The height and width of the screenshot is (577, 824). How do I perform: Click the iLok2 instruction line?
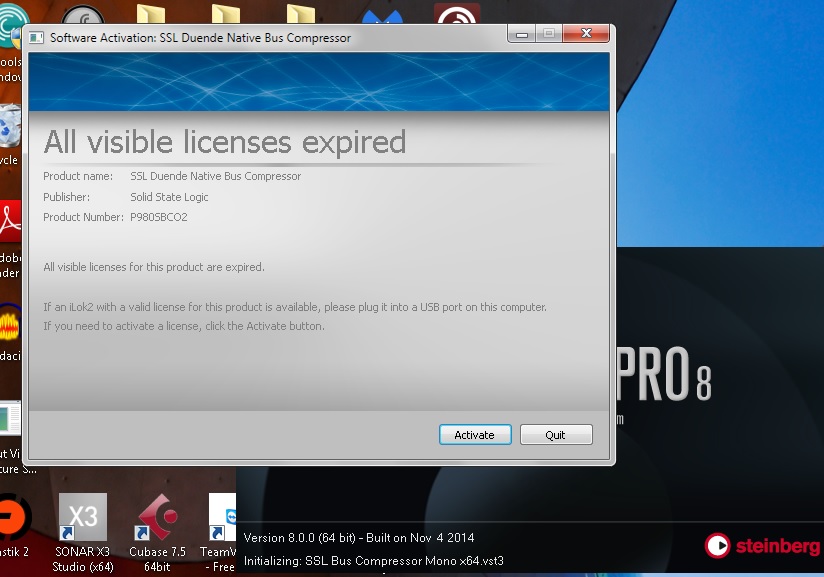295,307
